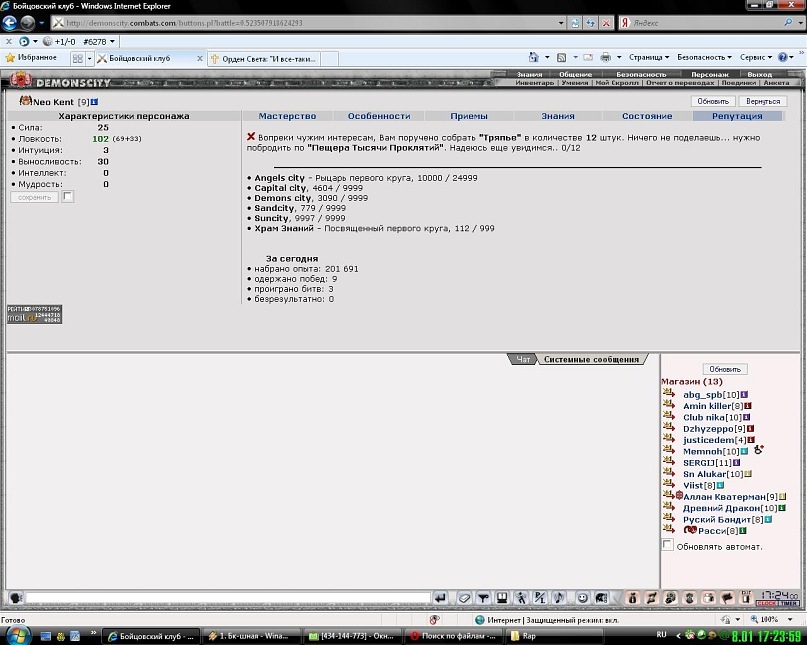This screenshot has height=645, width=807.
Task: Switch to the CLOCK mode toggle
Action: (x=766, y=603)
